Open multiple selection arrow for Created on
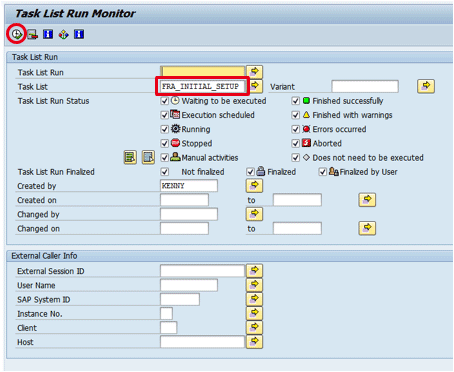454x372 pixels. point(367,200)
